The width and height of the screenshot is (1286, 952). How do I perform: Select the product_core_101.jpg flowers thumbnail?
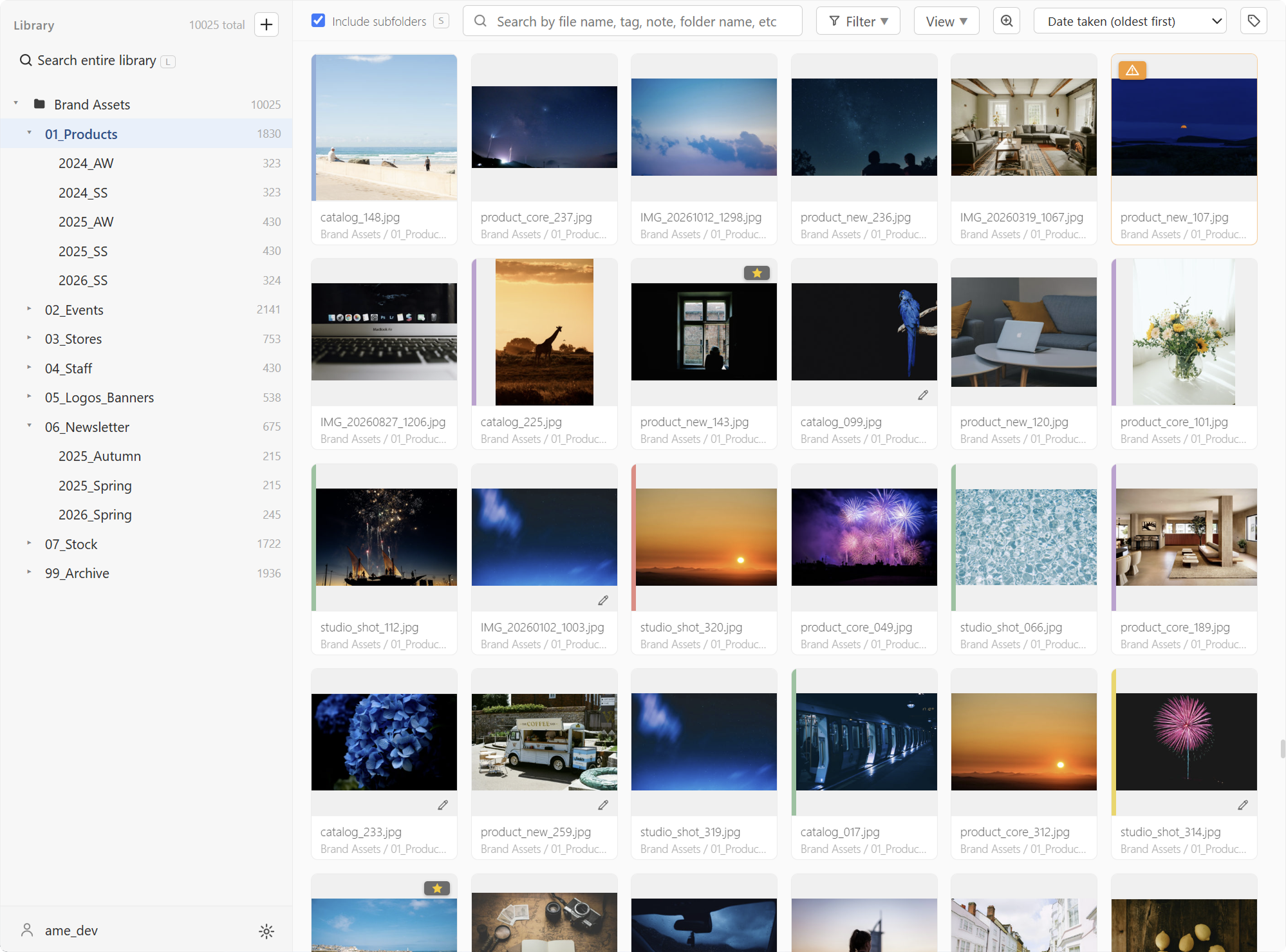1184,332
